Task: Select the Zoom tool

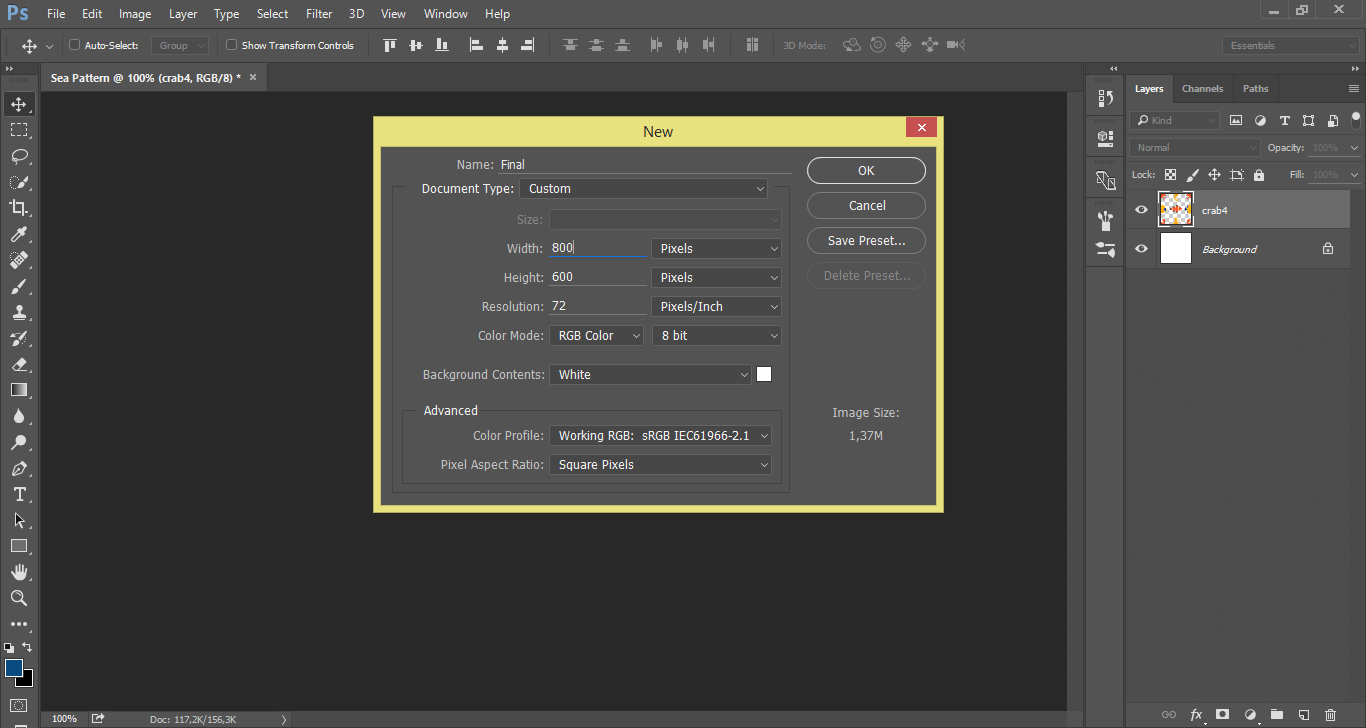Action: (x=18, y=598)
